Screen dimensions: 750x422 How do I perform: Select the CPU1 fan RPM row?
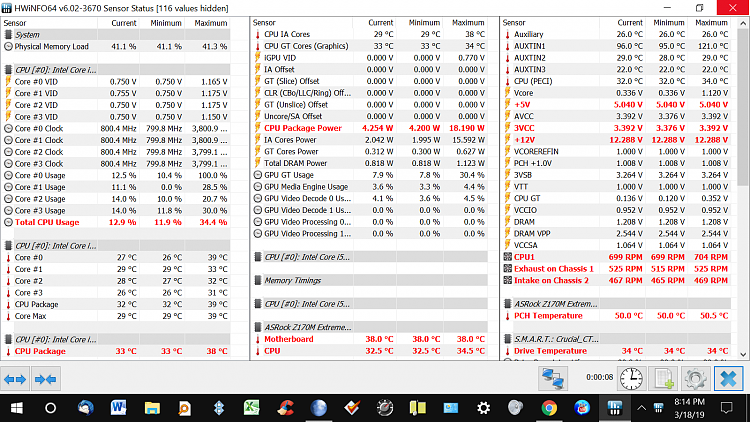(617, 257)
